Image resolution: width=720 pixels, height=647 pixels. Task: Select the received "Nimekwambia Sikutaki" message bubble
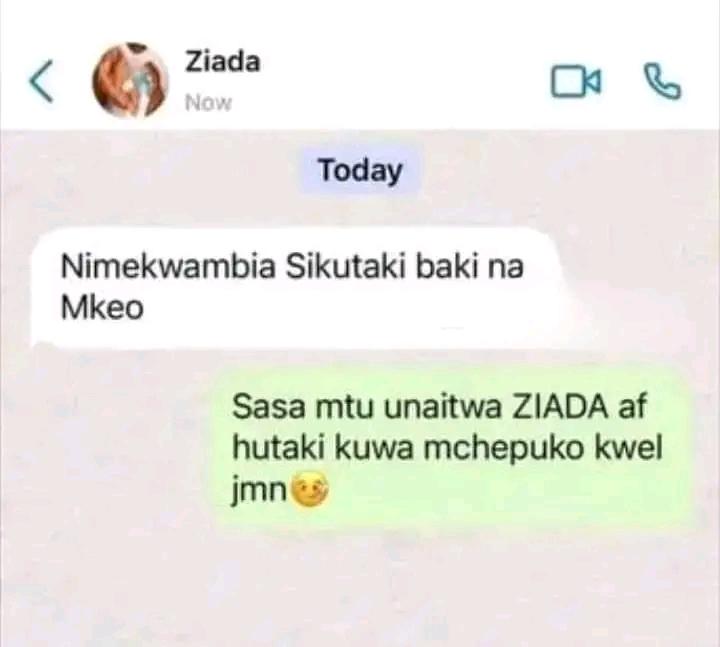click(x=298, y=288)
